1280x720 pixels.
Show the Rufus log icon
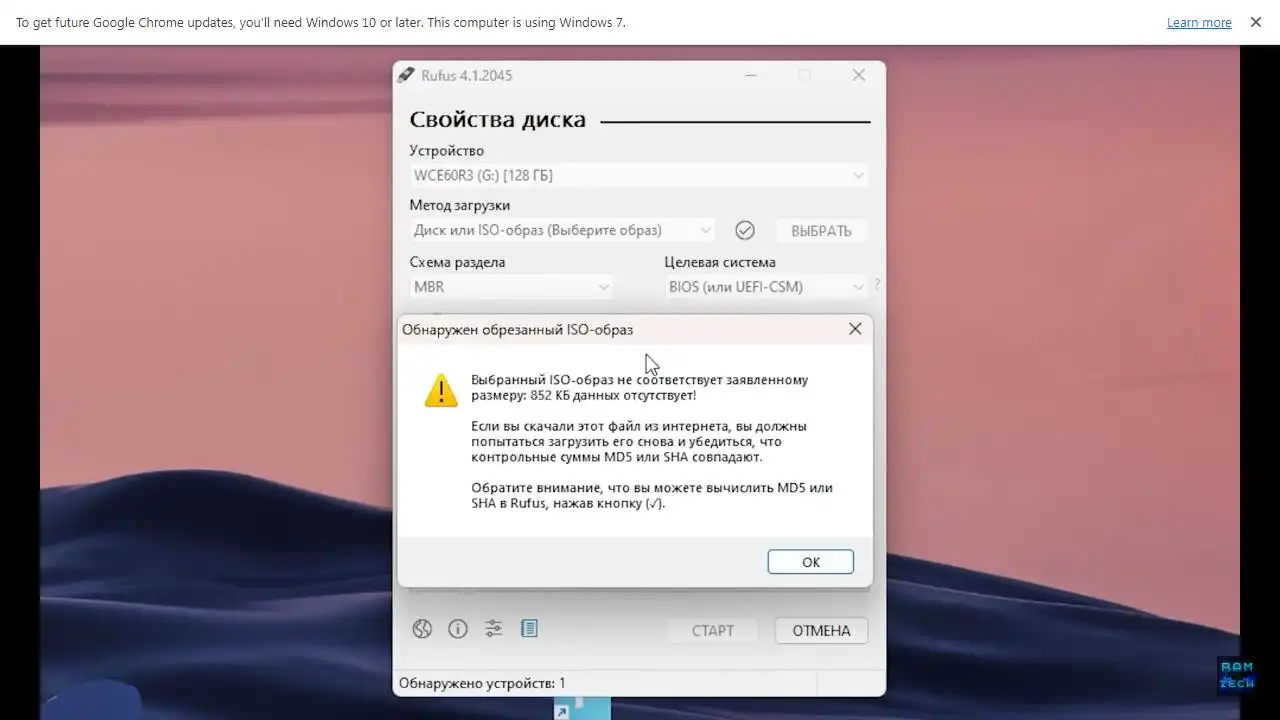point(529,629)
